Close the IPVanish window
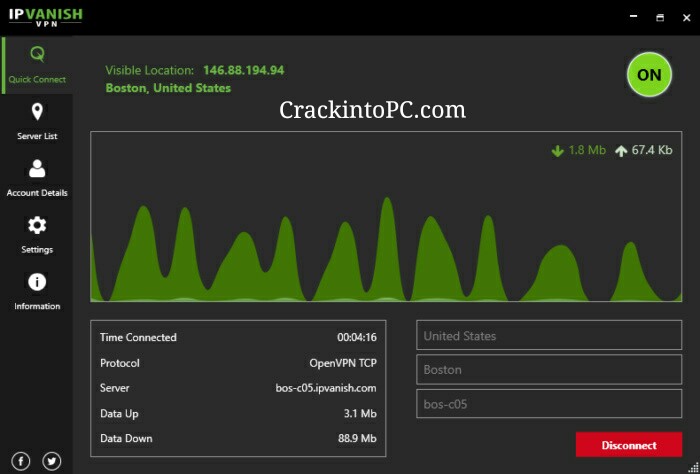700x474 pixels. pos(687,17)
